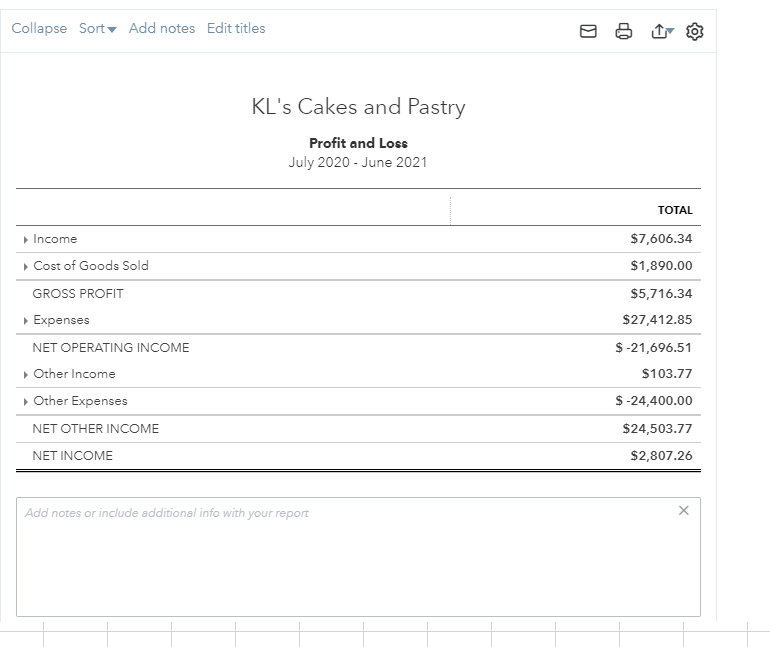
Task: Close the notes box with X
Action: [x=683, y=511]
